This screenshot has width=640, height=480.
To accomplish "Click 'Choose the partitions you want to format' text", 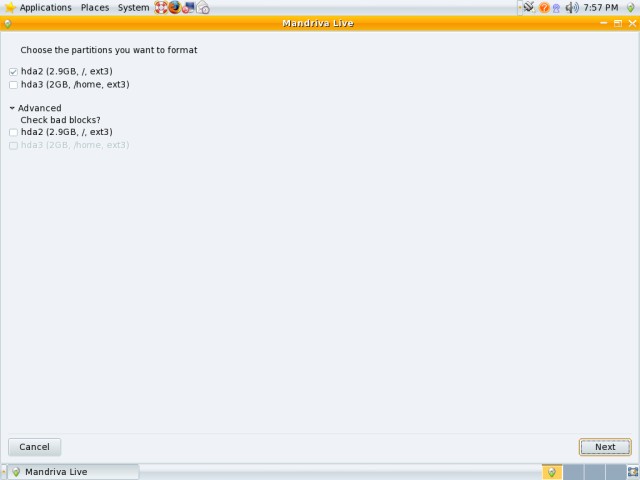I will coord(109,50).
